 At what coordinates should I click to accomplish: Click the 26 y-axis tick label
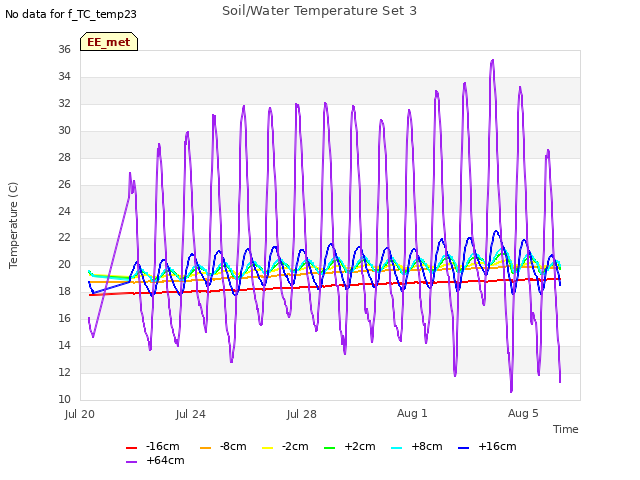64,184
